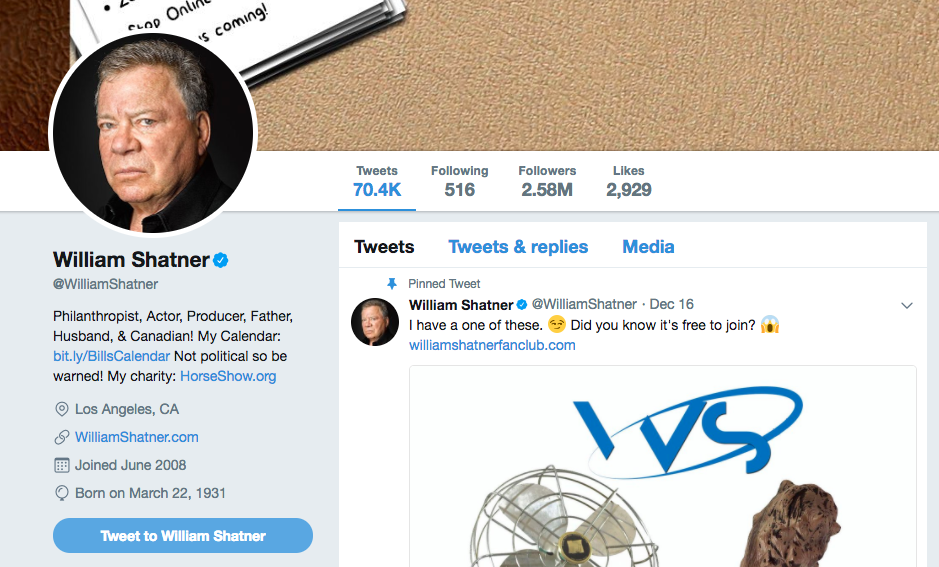The height and width of the screenshot is (567, 939).
Task: Click the verified badge in the pinned tweet
Action: point(521,304)
